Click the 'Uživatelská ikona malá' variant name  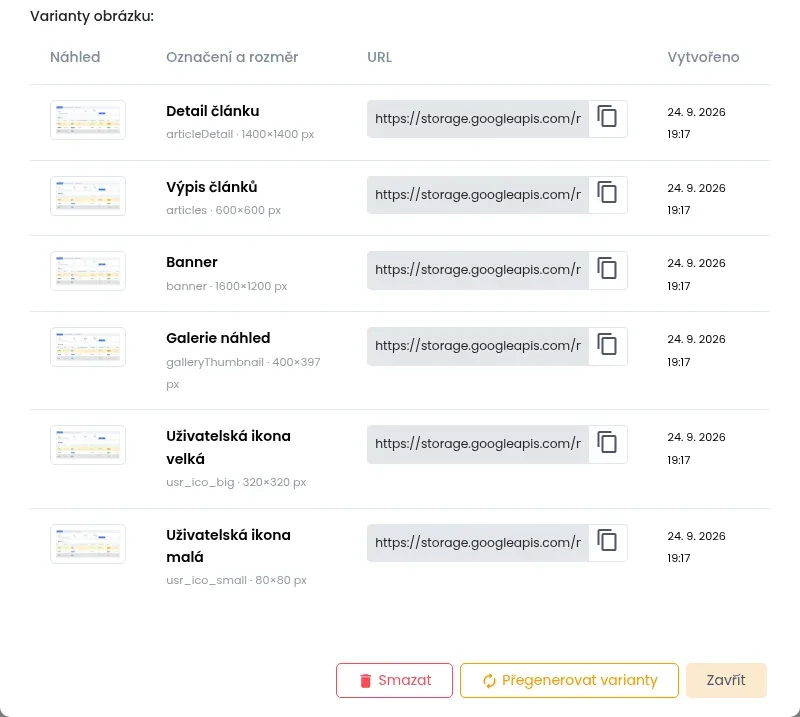click(229, 546)
